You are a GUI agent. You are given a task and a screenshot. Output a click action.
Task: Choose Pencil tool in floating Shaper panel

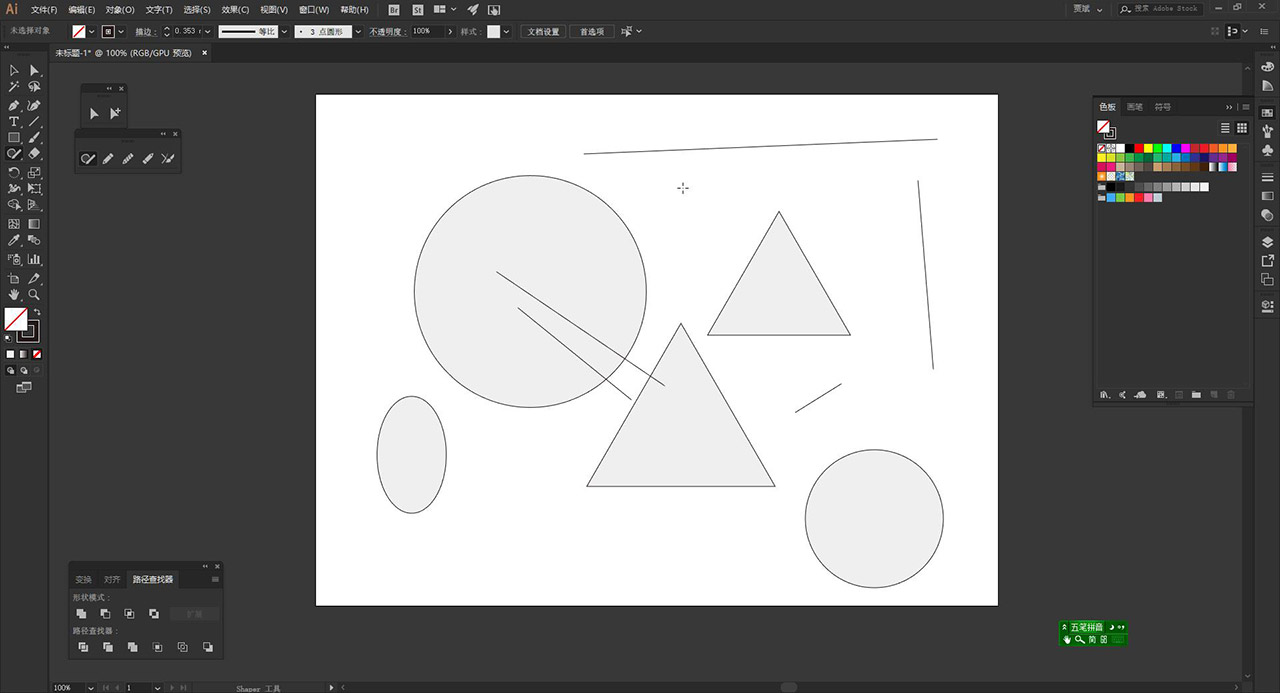point(108,158)
